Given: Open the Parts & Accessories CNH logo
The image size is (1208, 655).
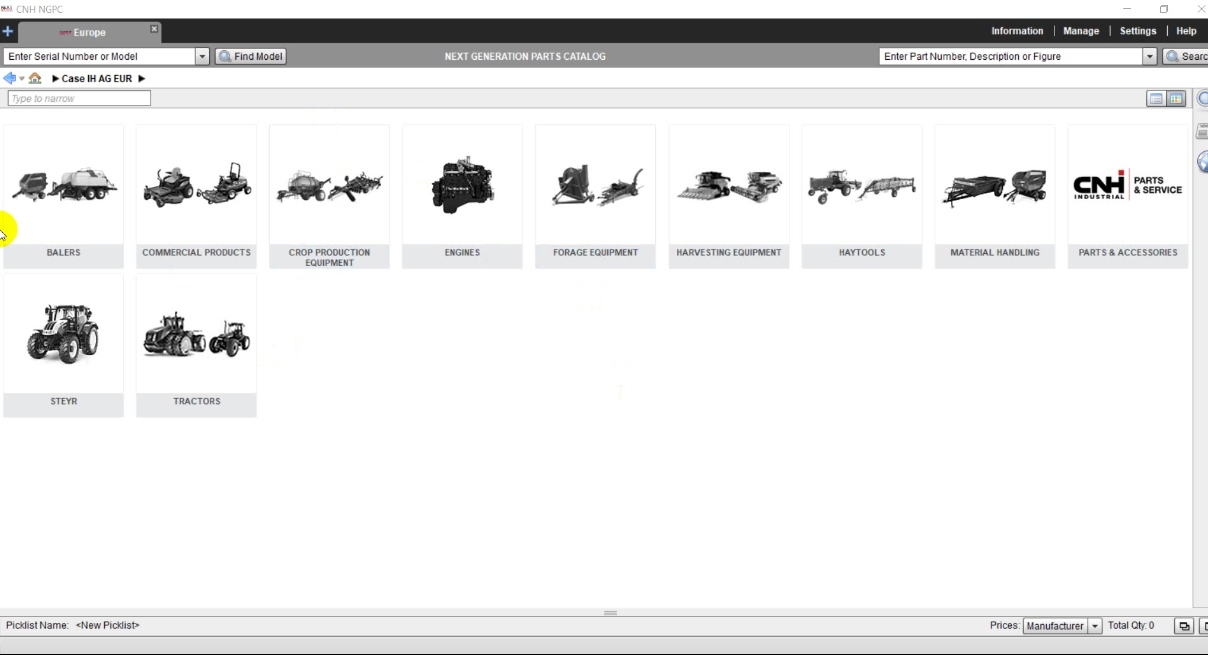Looking at the screenshot, I should [x=1128, y=185].
